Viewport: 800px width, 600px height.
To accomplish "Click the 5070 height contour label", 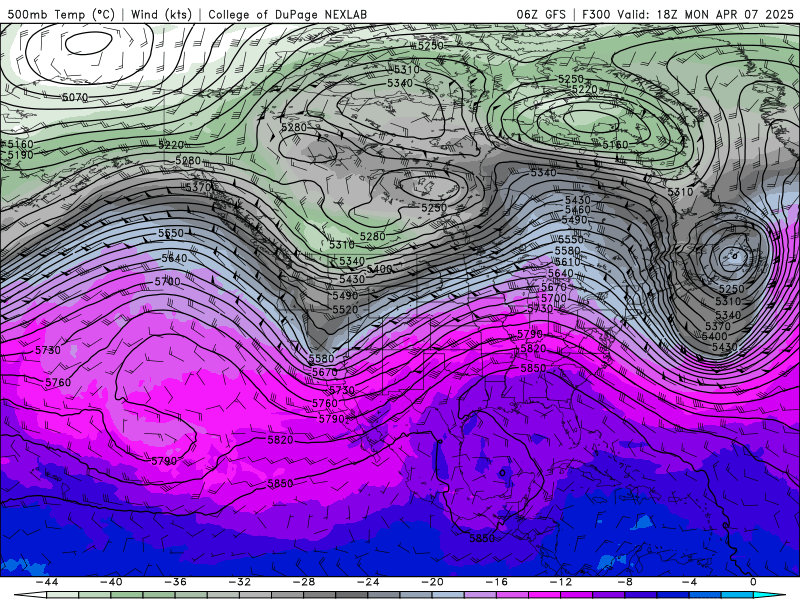I will pos(75,97).
